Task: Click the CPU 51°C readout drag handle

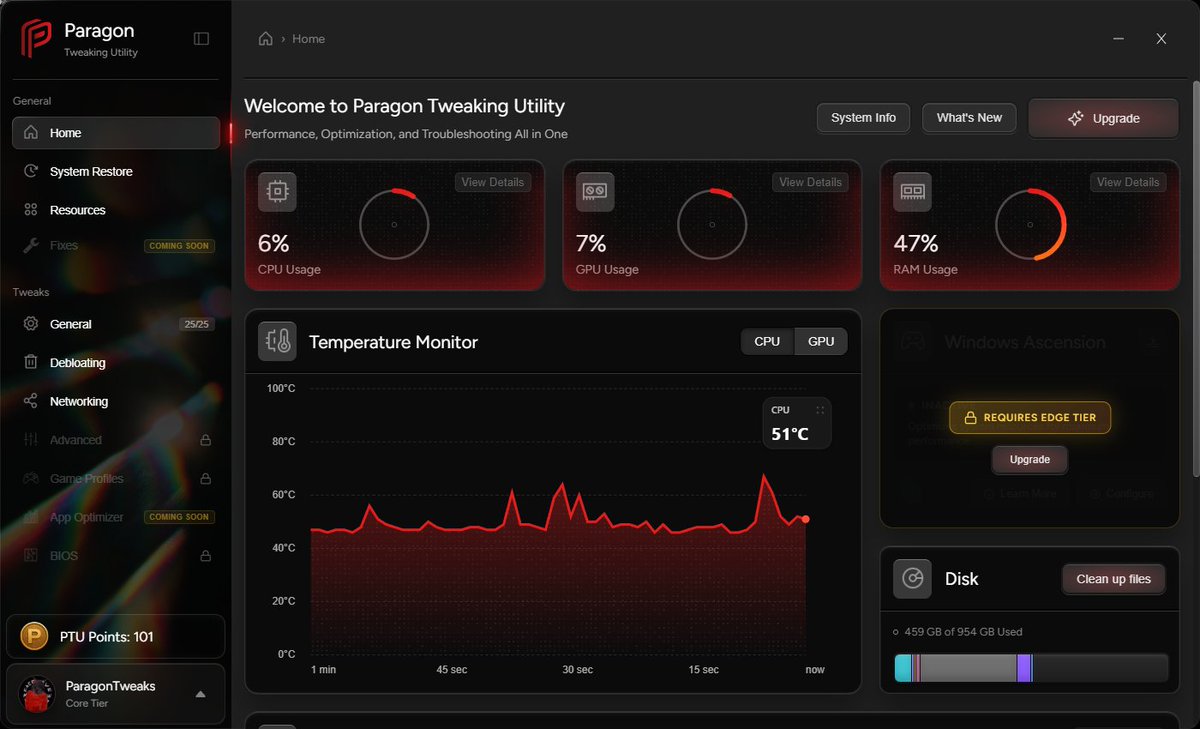Action: click(x=820, y=410)
